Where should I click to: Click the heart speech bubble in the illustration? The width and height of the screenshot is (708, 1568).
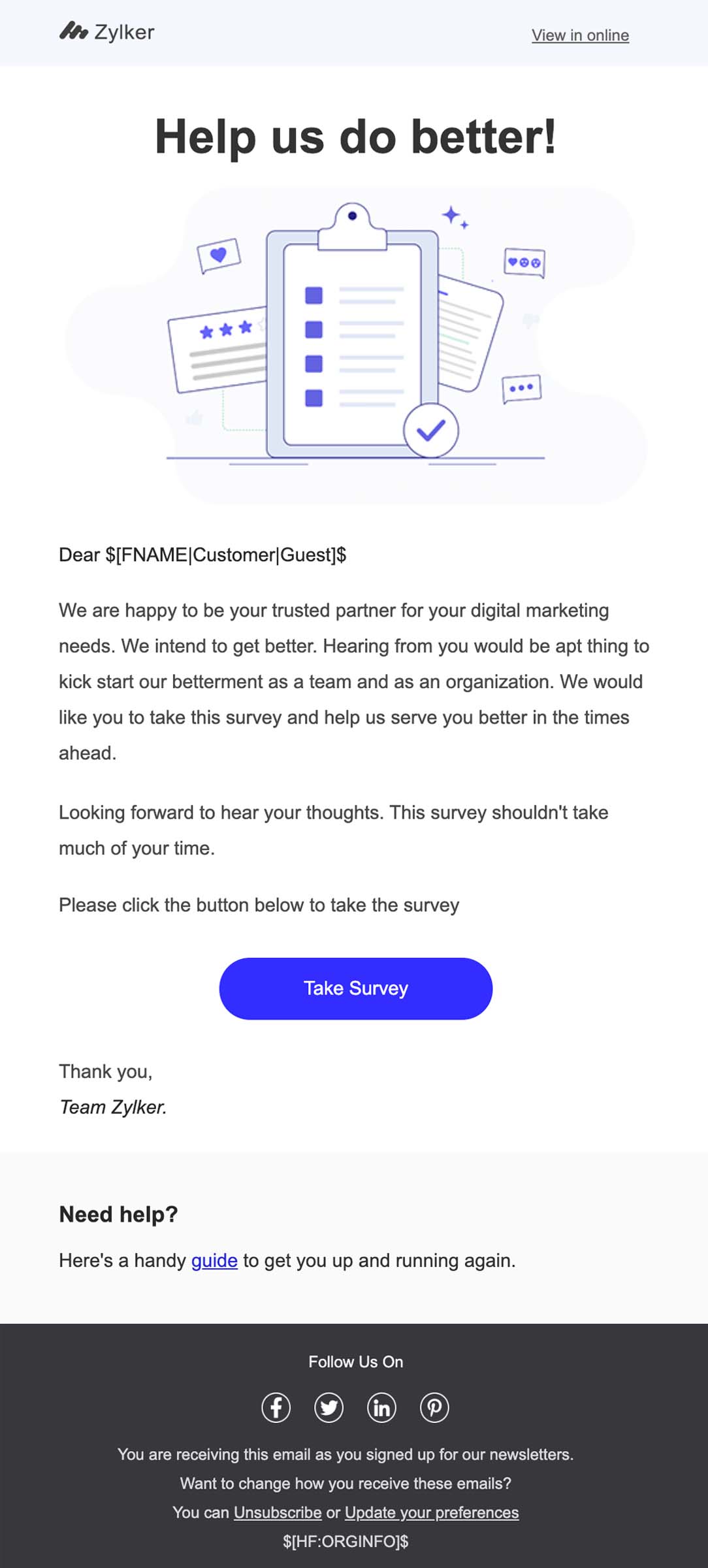(x=219, y=255)
